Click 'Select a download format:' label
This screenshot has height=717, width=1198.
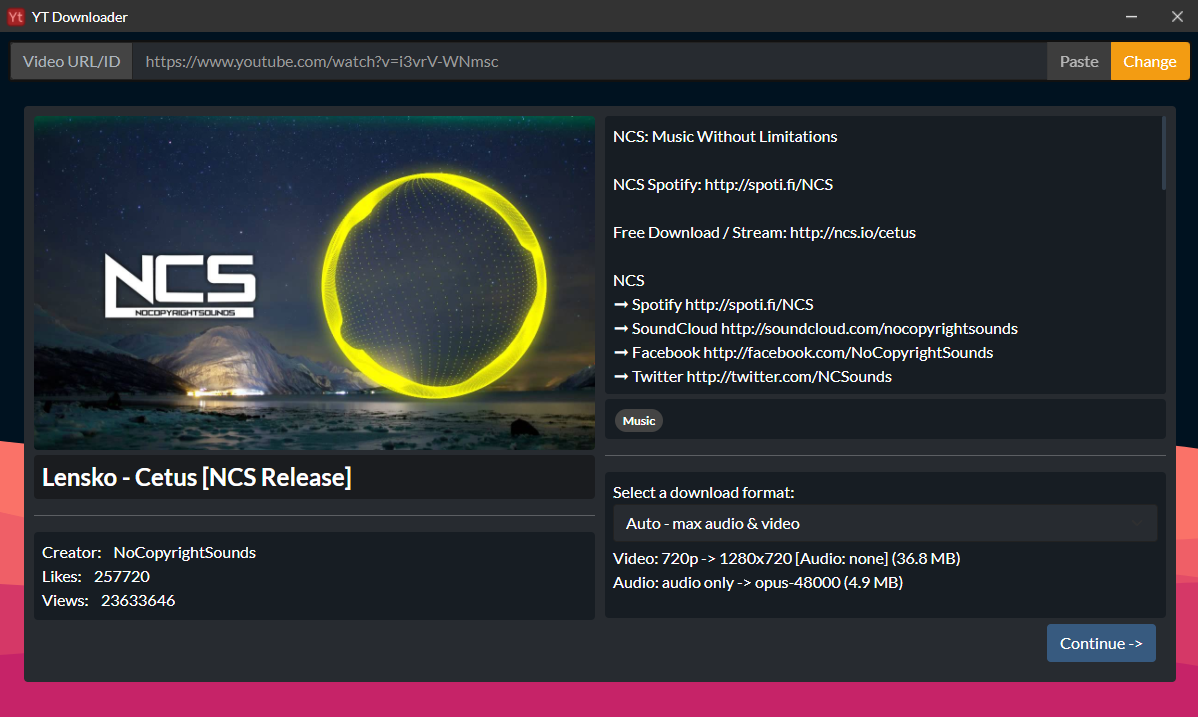point(704,493)
